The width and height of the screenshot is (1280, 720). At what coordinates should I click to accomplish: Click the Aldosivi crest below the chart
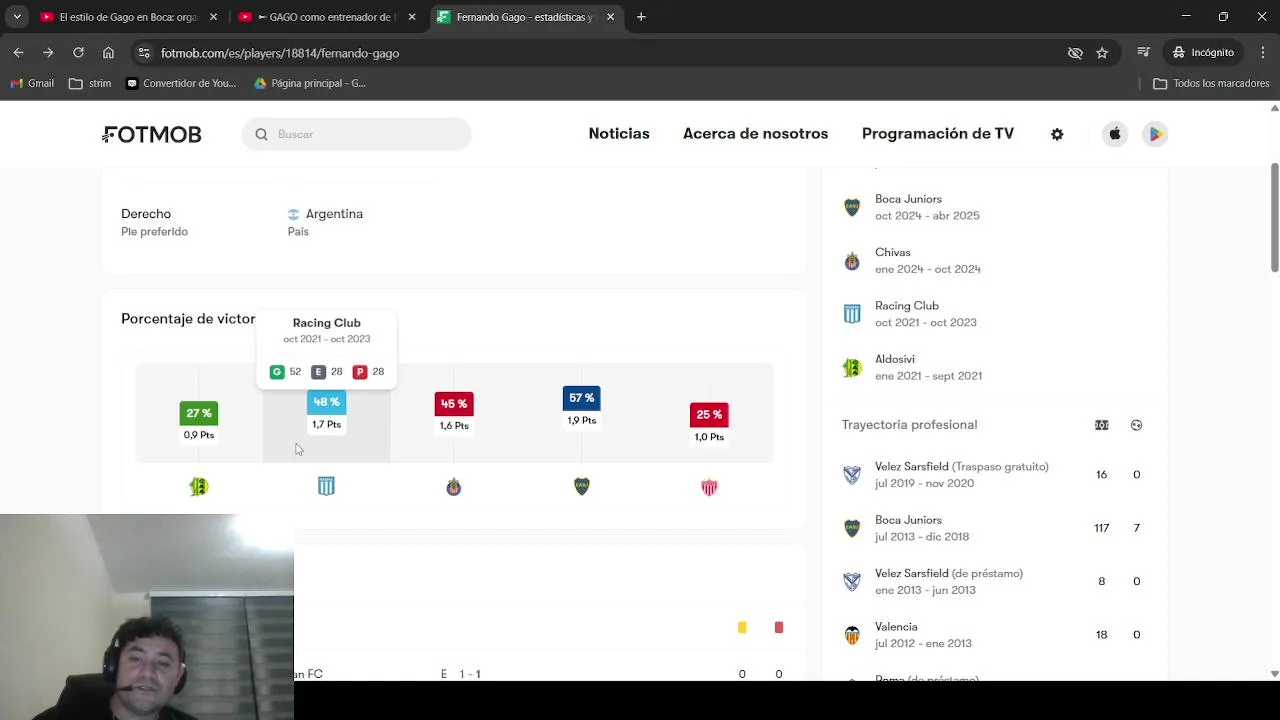tap(199, 487)
